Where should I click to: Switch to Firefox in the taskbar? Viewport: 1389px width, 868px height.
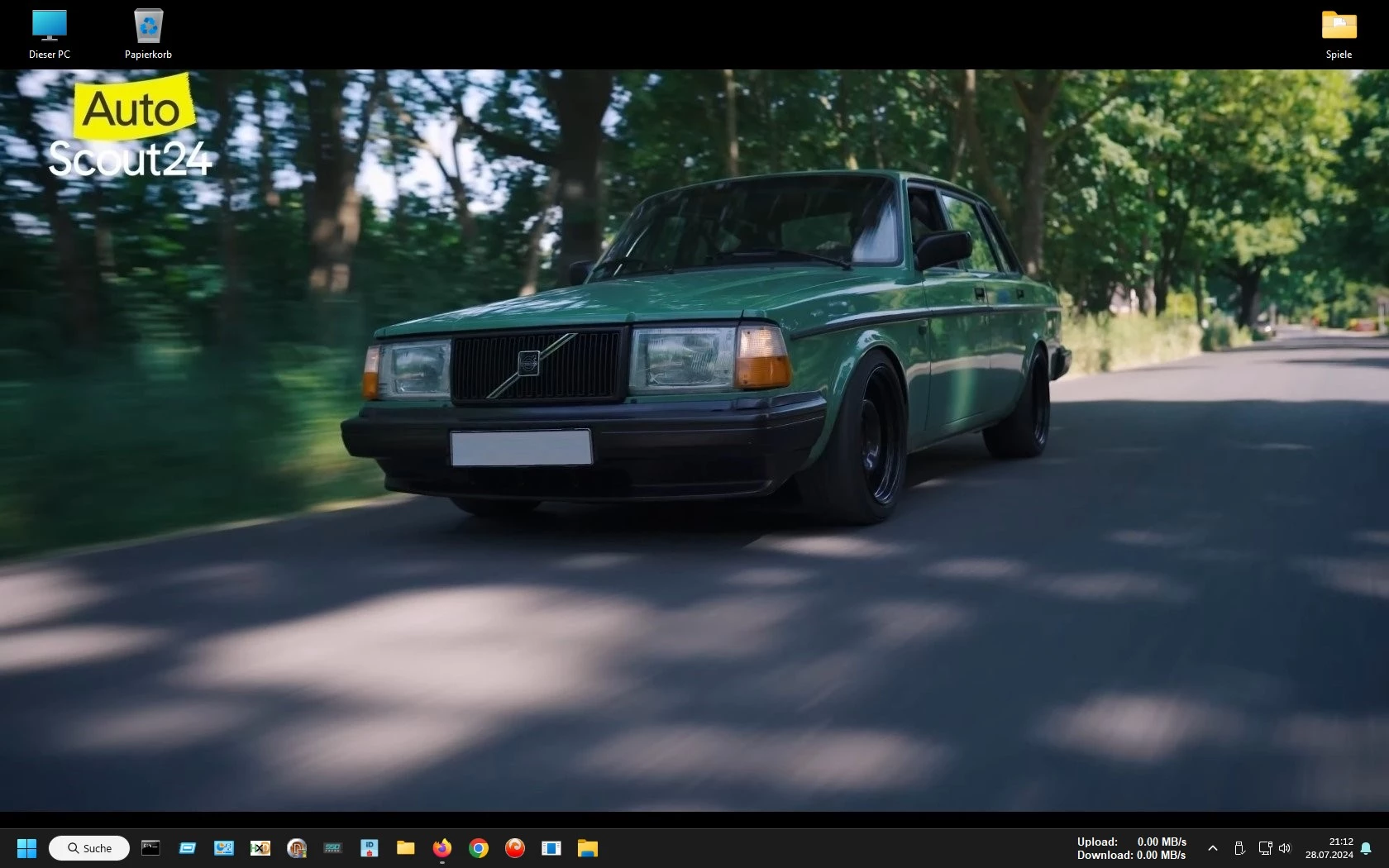(x=442, y=848)
